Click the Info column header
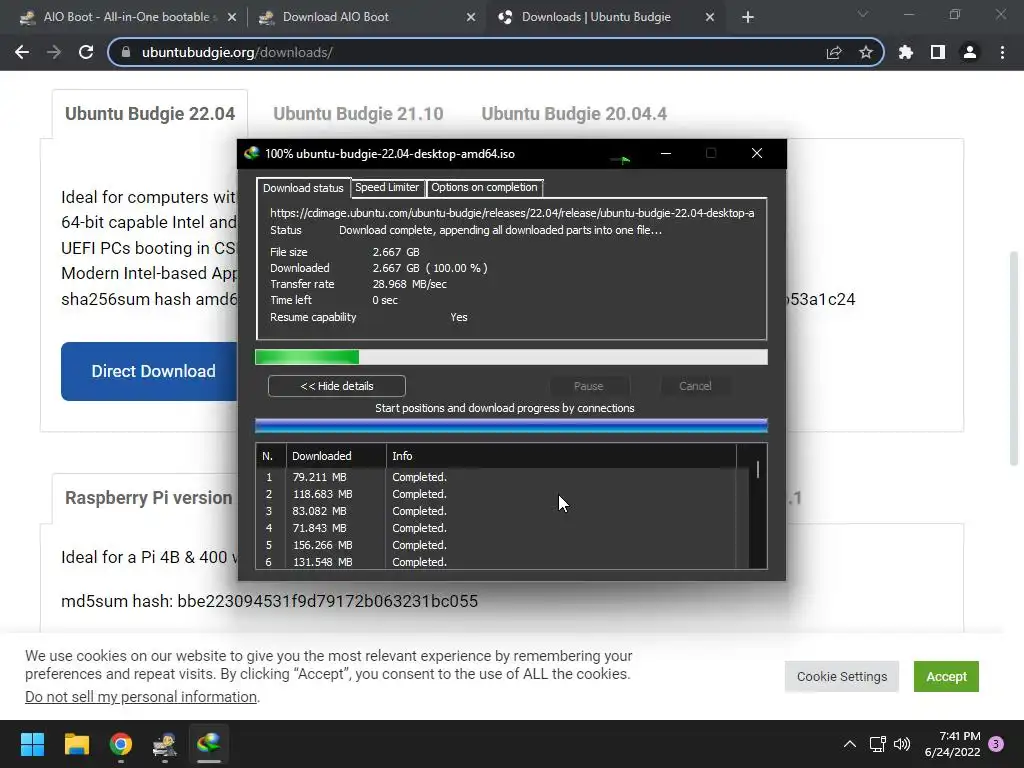 pyautogui.click(x=561, y=456)
